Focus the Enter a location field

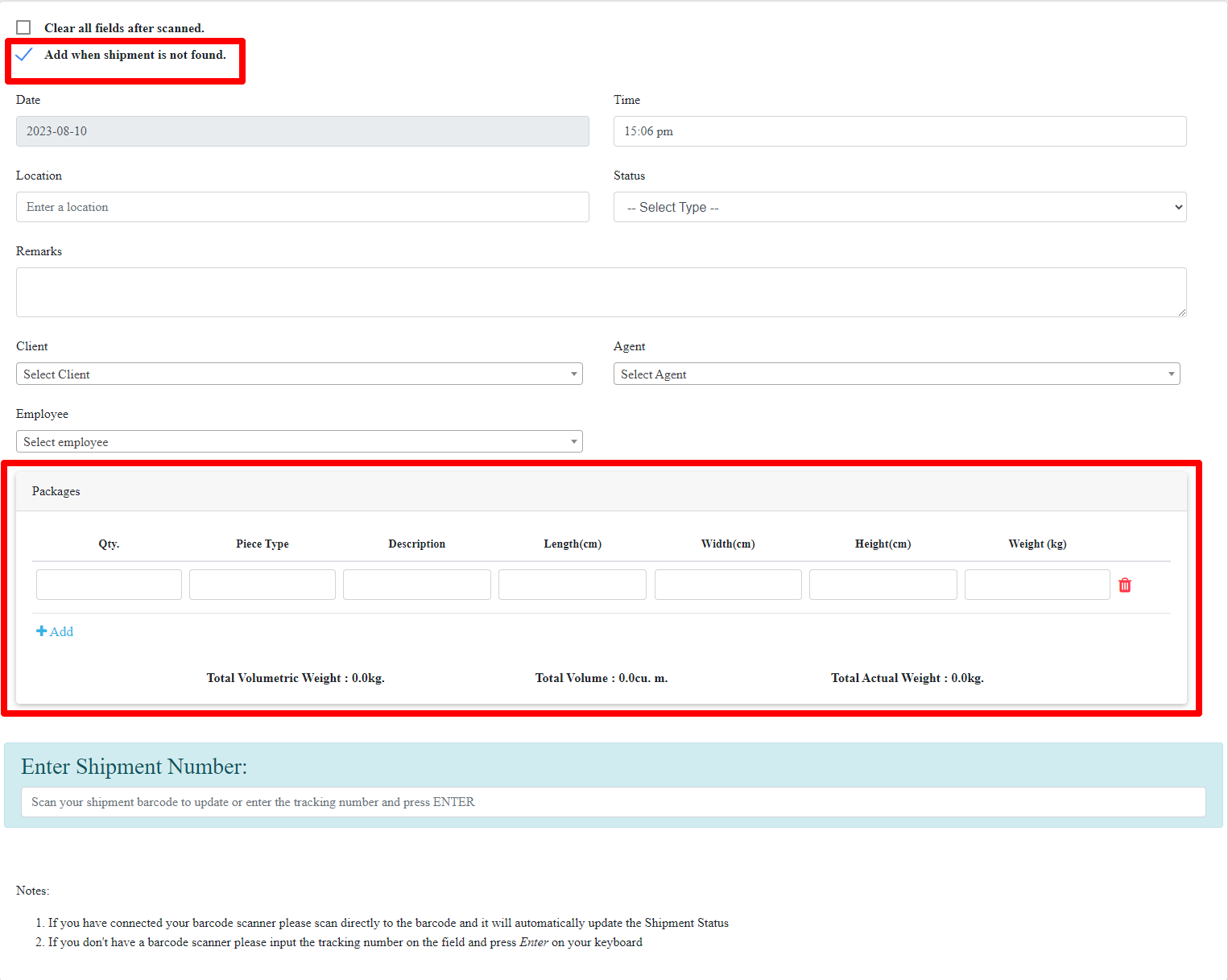(x=302, y=207)
